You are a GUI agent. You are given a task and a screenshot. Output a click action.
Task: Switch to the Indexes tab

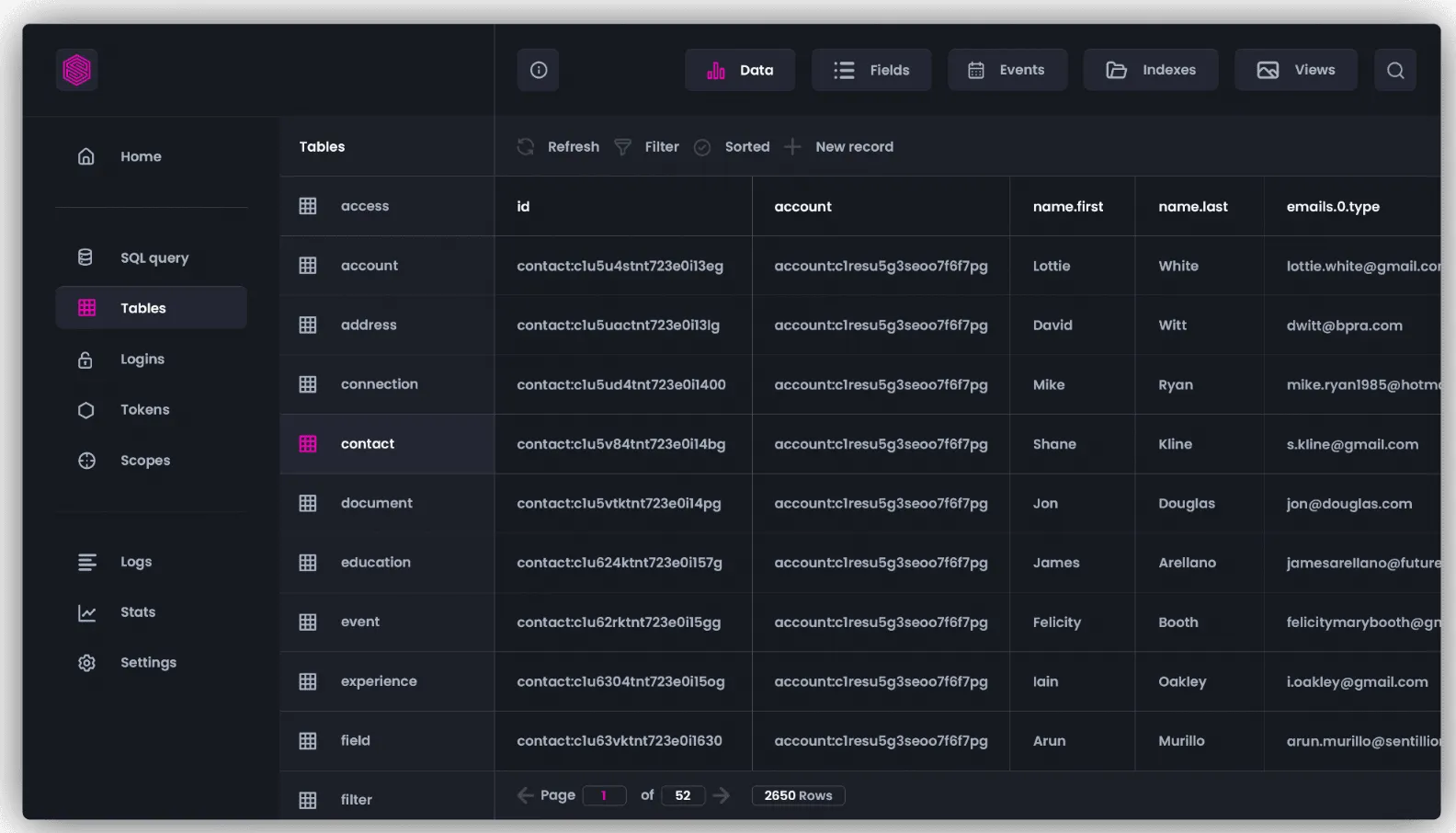click(x=1150, y=70)
